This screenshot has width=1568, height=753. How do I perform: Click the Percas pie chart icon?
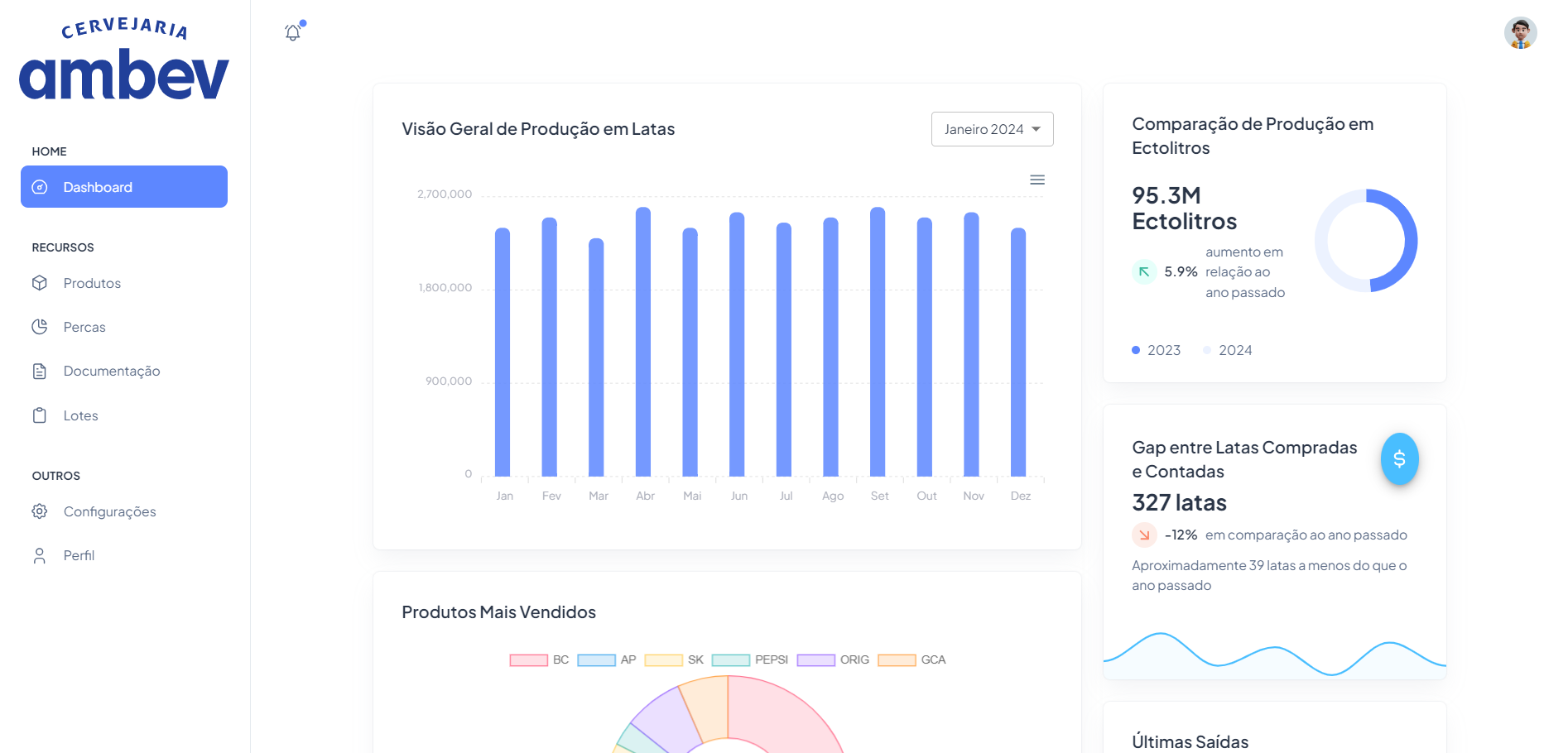40,327
